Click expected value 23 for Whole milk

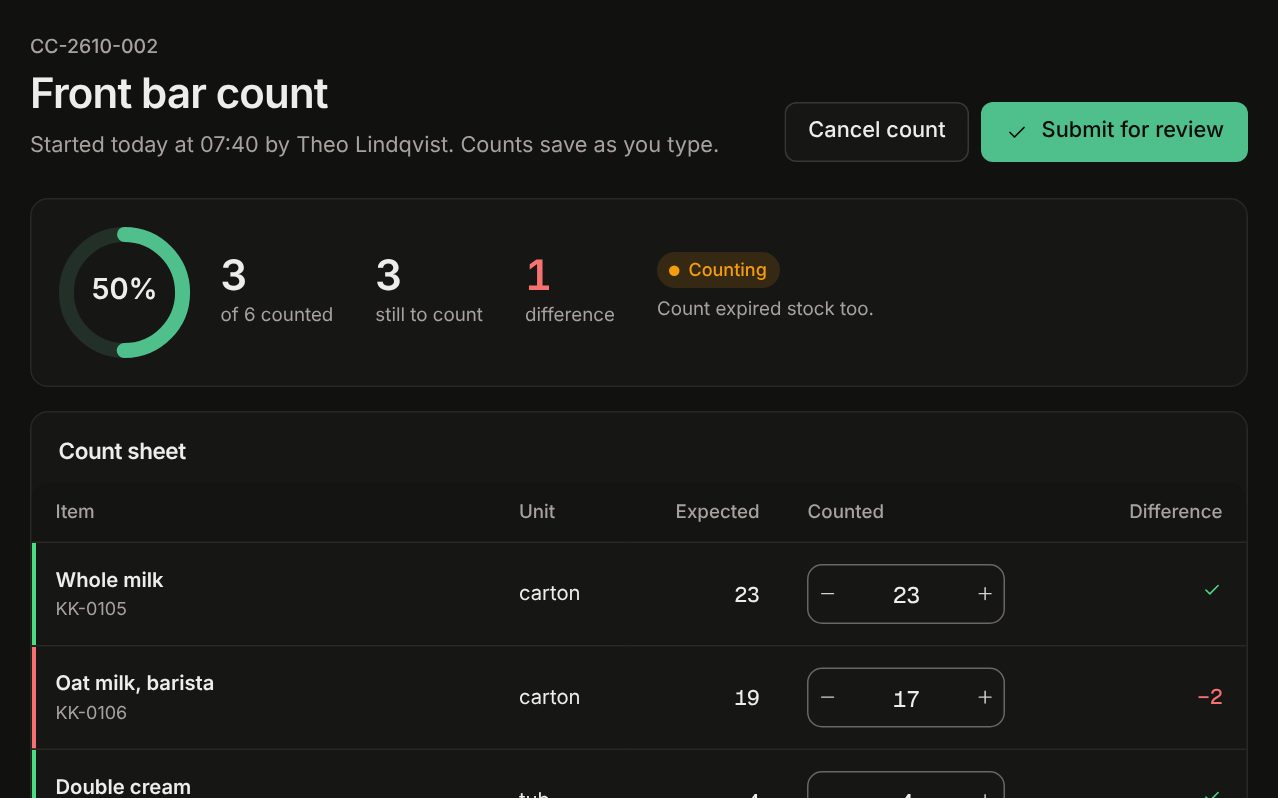pos(747,594)
